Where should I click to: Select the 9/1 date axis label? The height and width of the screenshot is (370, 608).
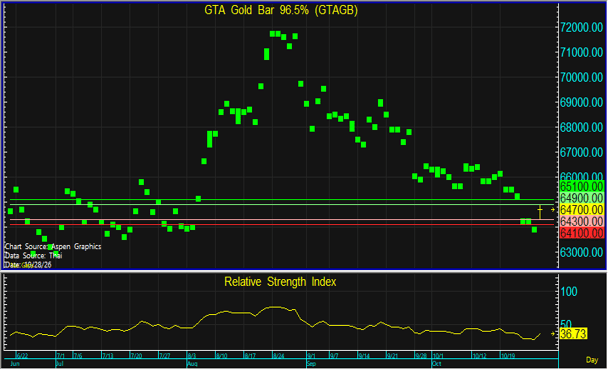(311, 356)
